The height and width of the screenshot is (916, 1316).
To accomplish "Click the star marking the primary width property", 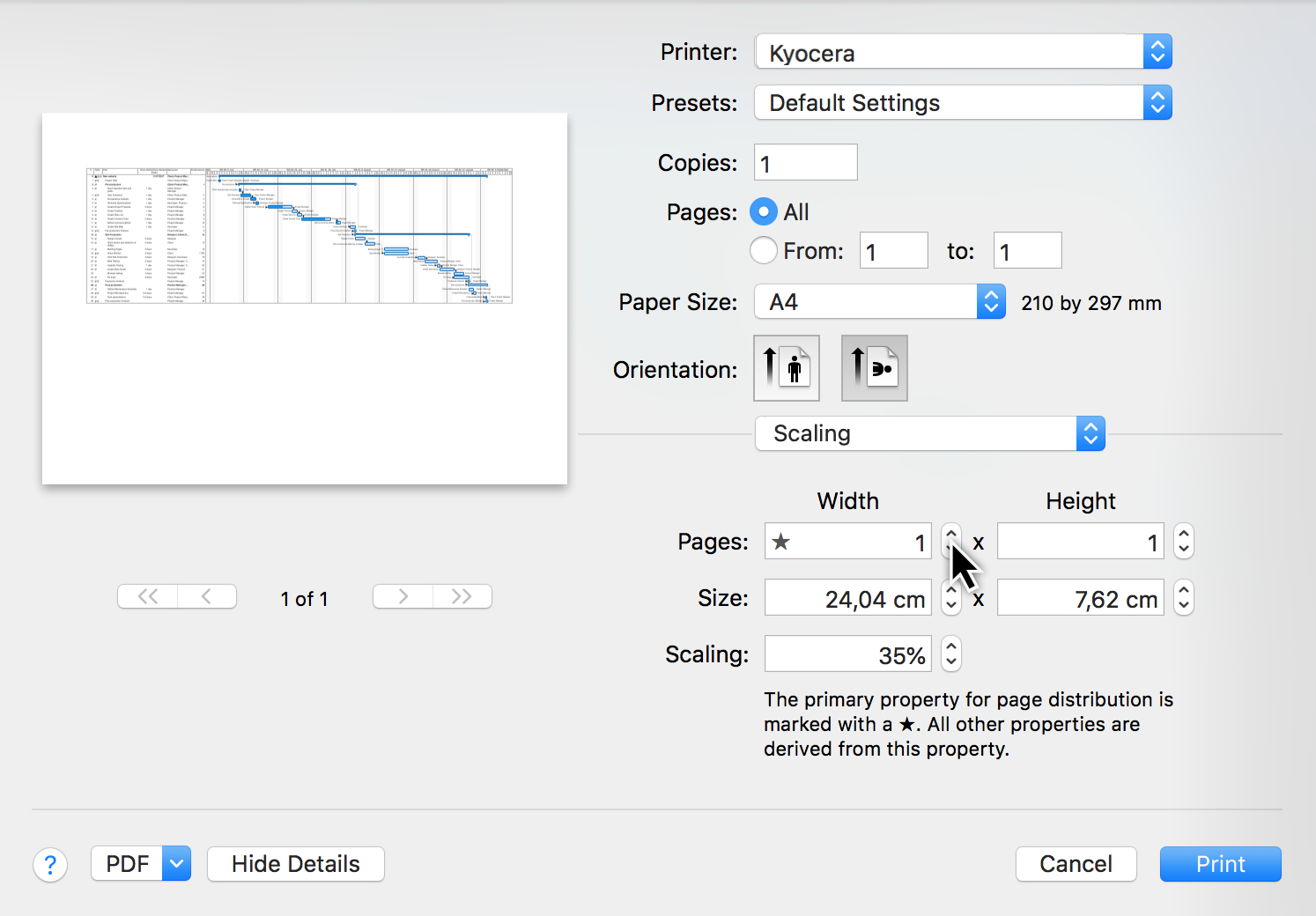I will (781, 542).
